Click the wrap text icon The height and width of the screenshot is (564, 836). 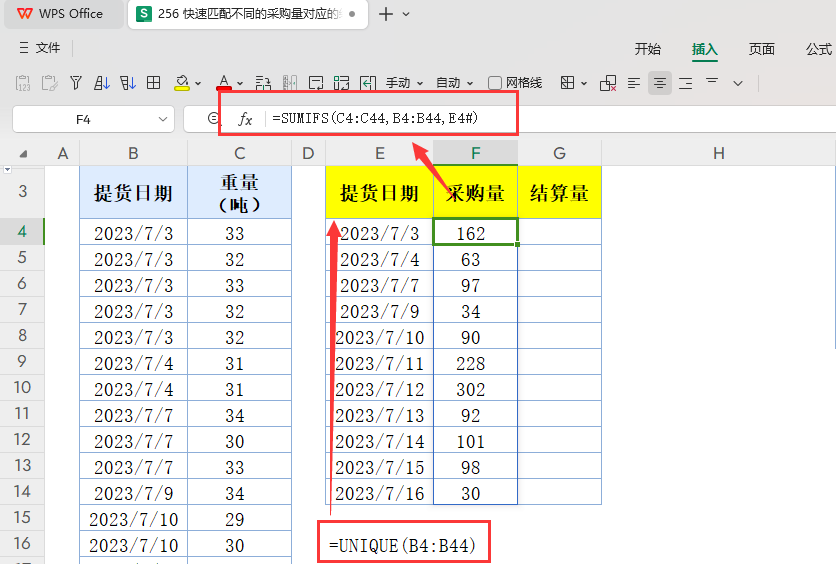316,83
